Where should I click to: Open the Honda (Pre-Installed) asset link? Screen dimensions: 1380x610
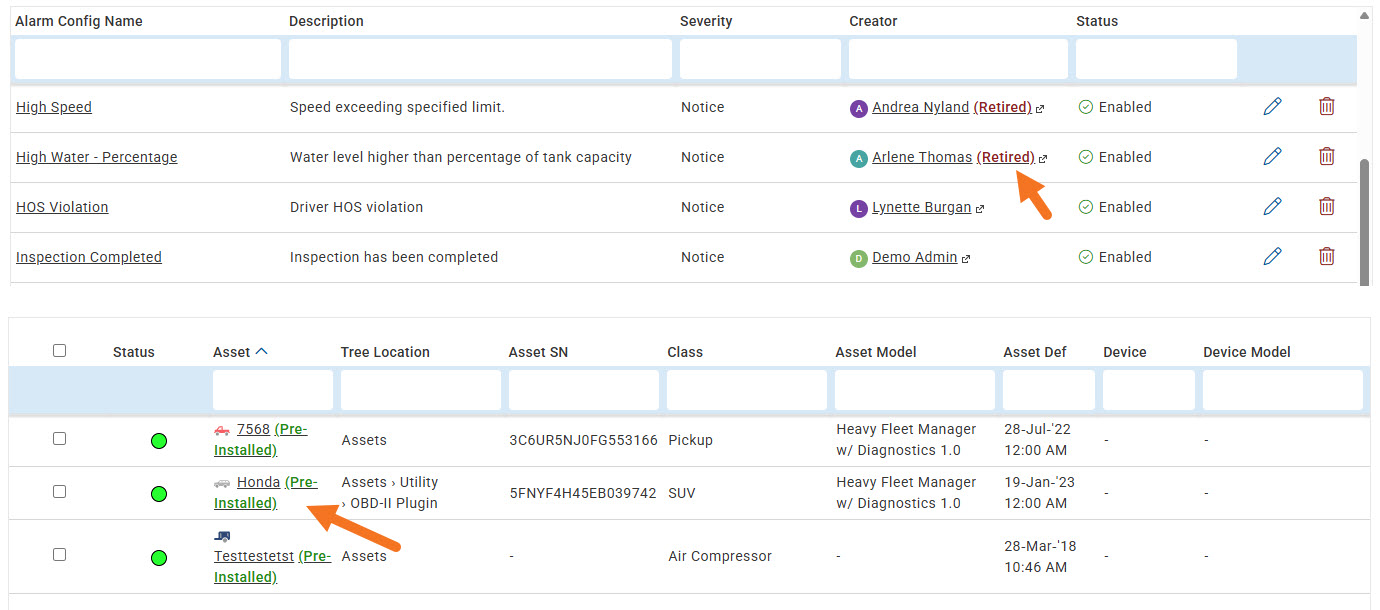[x=266, y=492]
